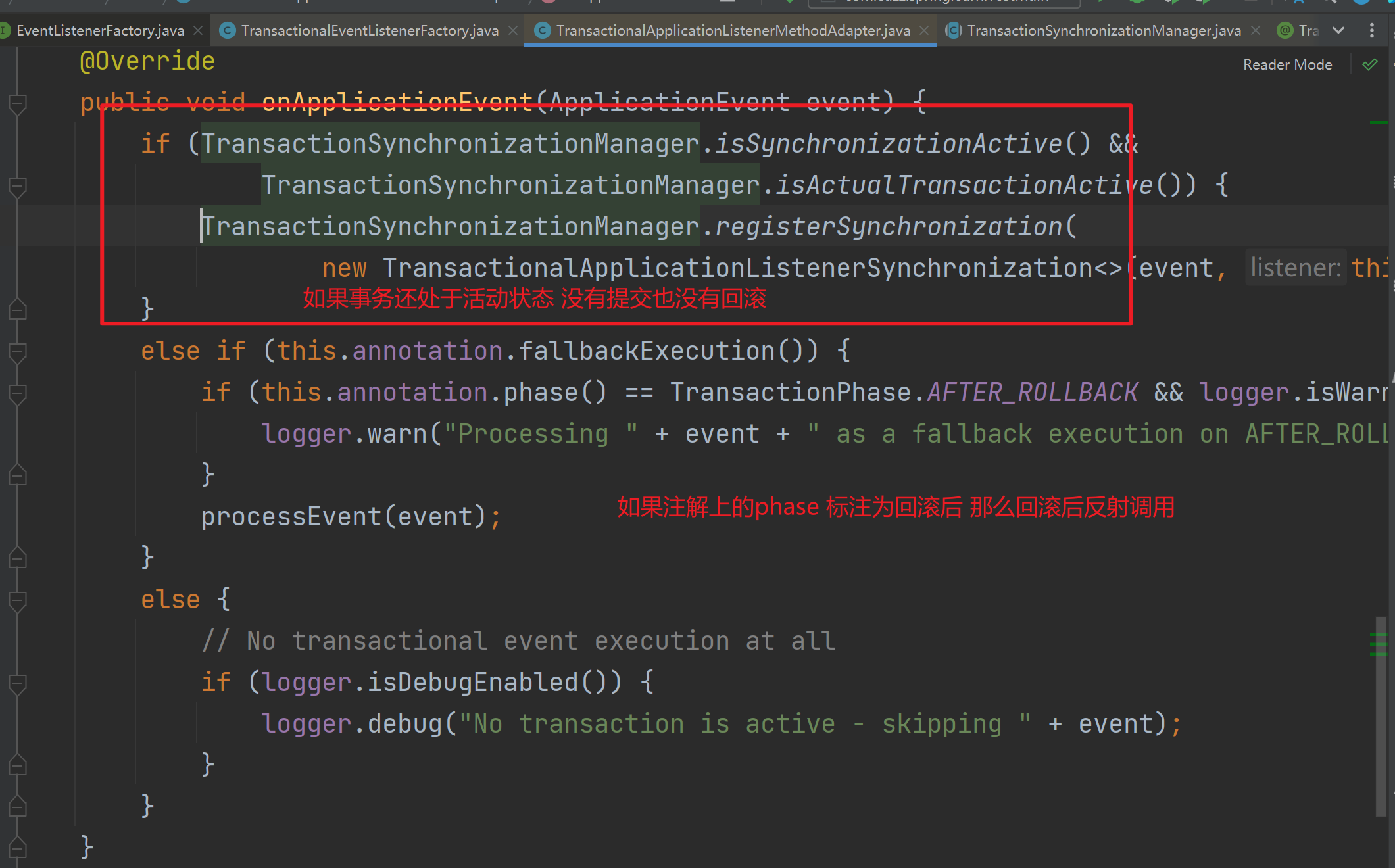Click class icon on TransactionalApplicationListenerMethodAdapter.java tab
1395x868 pixels.
(542, 30)
